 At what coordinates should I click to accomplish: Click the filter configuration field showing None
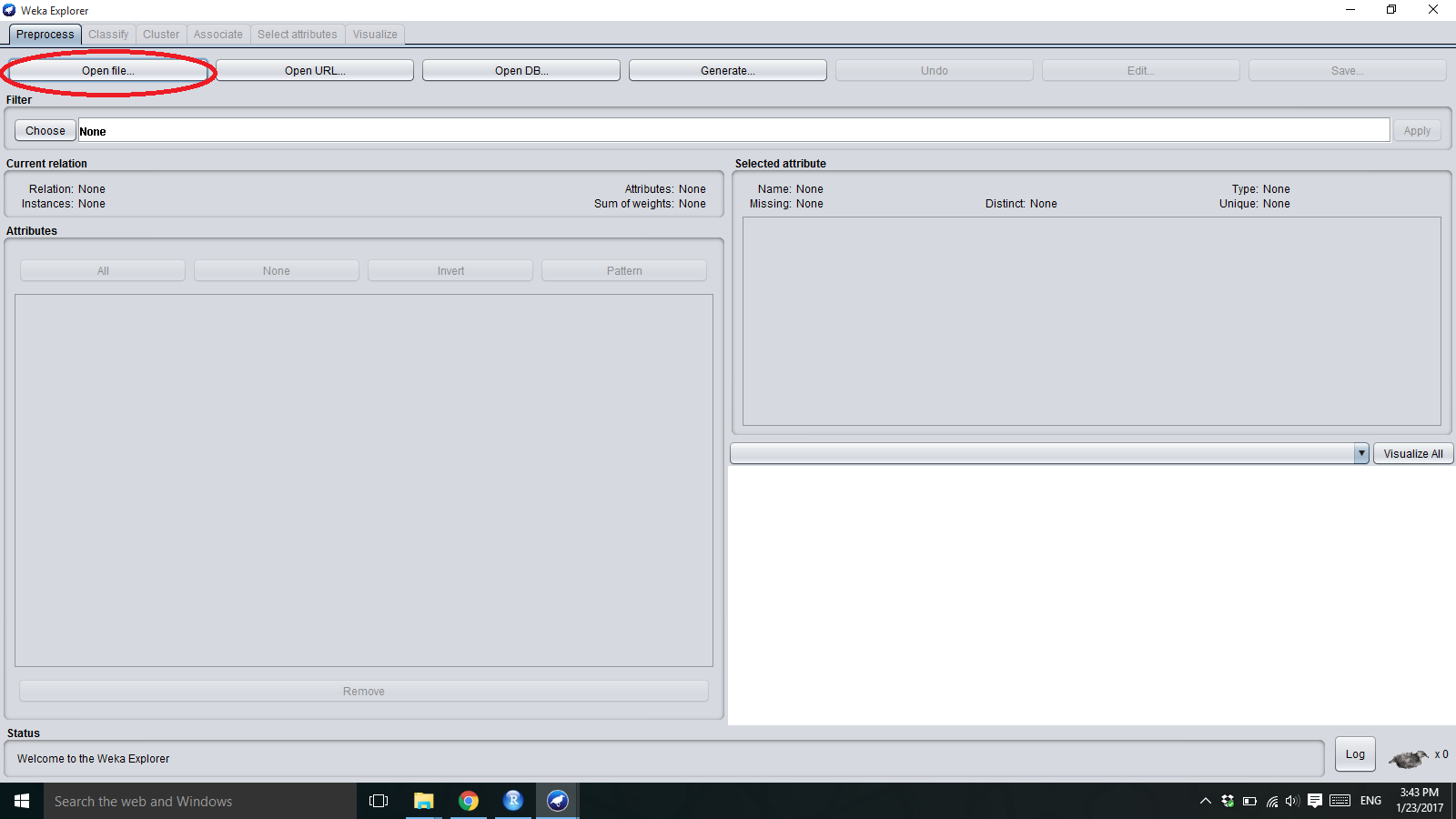point(733,130)
